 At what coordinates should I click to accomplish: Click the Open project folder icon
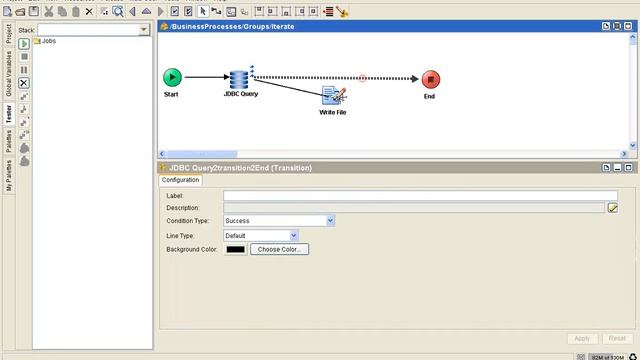pyautogui.click(x=20, y=12)
